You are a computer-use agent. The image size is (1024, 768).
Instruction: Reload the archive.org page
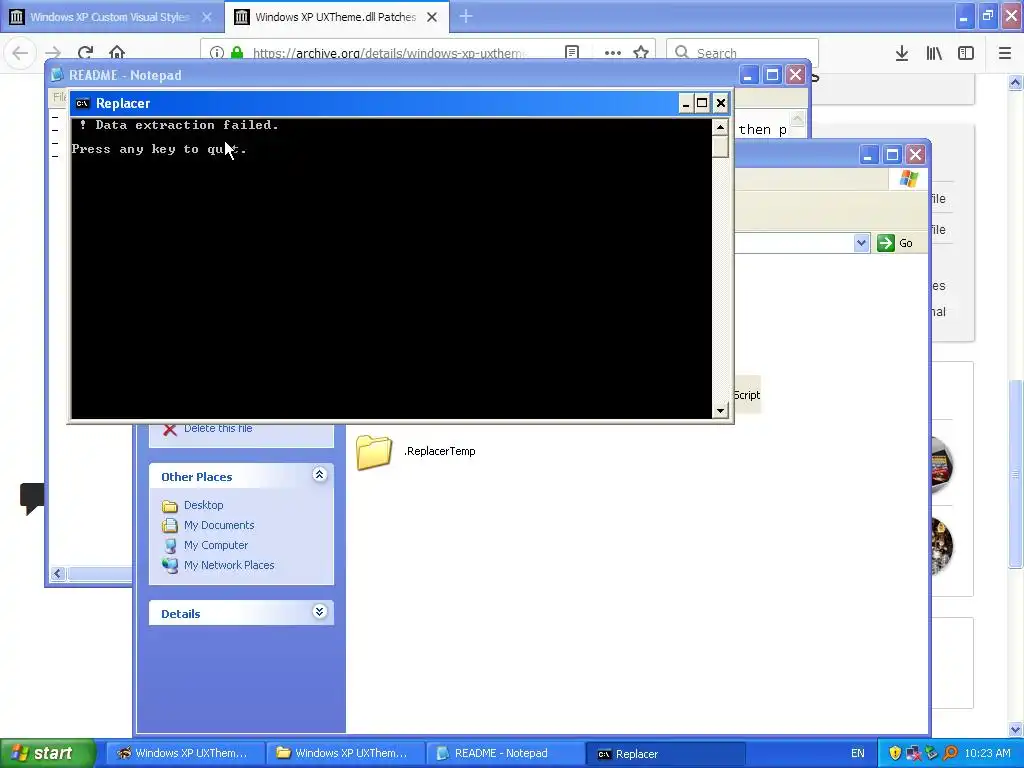(x=86, y=52)
